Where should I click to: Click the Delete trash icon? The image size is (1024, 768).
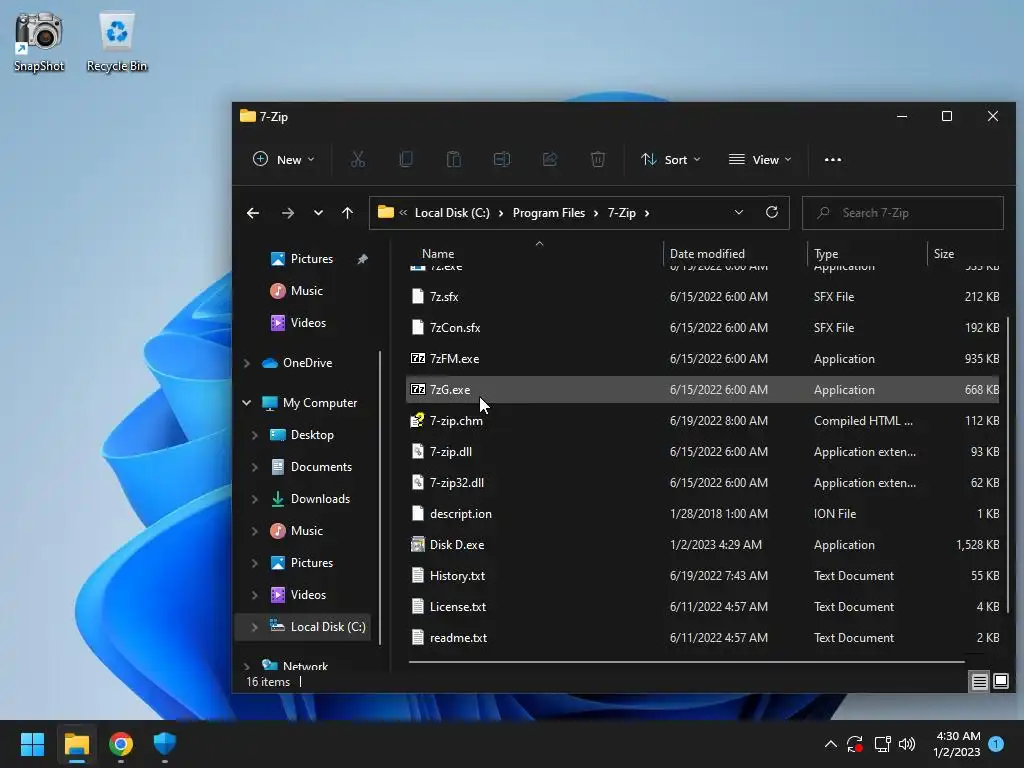tap(598, 159)
